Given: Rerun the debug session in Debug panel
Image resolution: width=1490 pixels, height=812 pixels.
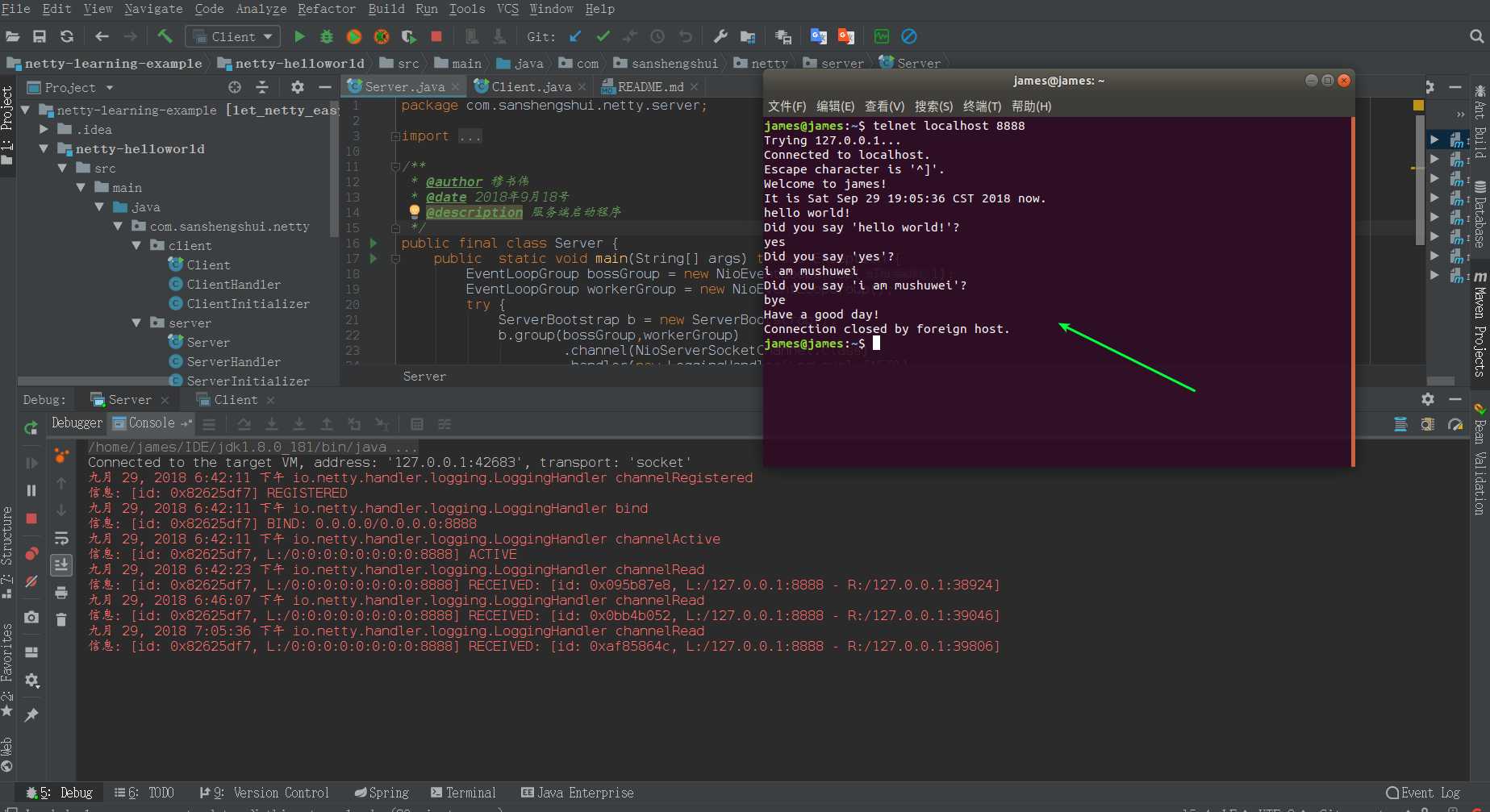Looking at the screenshot, I should click(x=31, y=427).
